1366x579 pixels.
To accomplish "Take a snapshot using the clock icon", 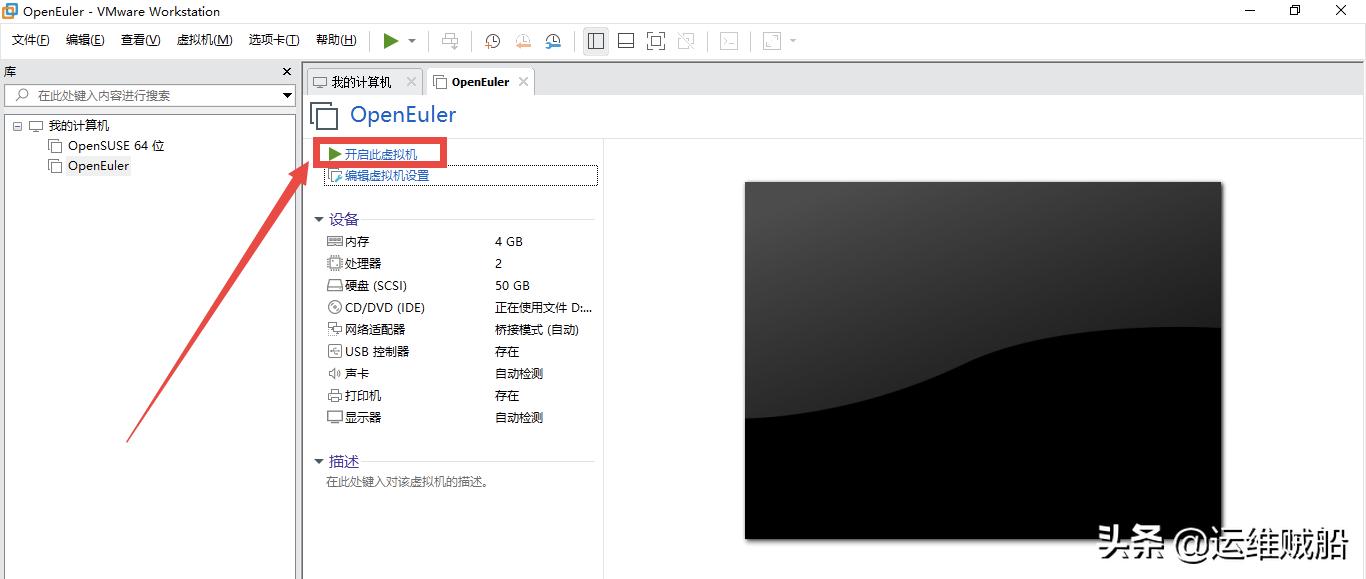I will (493, 41).
